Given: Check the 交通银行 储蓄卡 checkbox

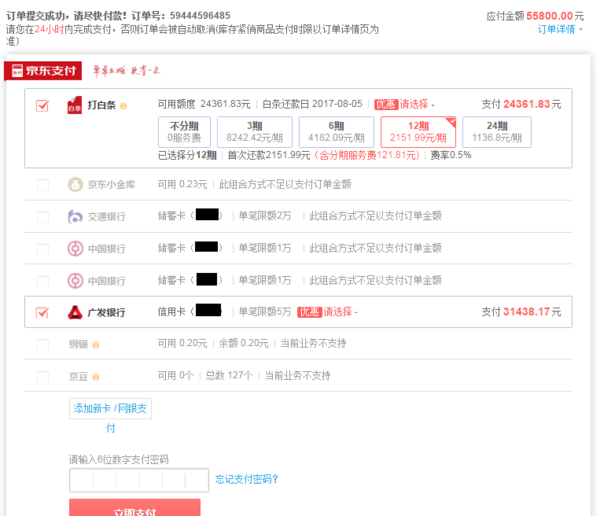Looking at the screenshot, I should (x=42, y=217).
